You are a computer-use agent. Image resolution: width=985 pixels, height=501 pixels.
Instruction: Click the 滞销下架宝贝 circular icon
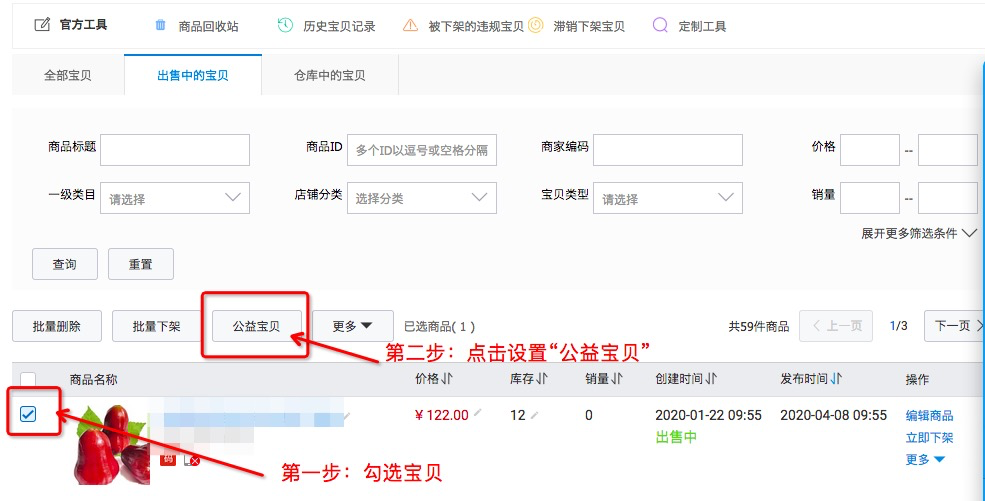535,26
